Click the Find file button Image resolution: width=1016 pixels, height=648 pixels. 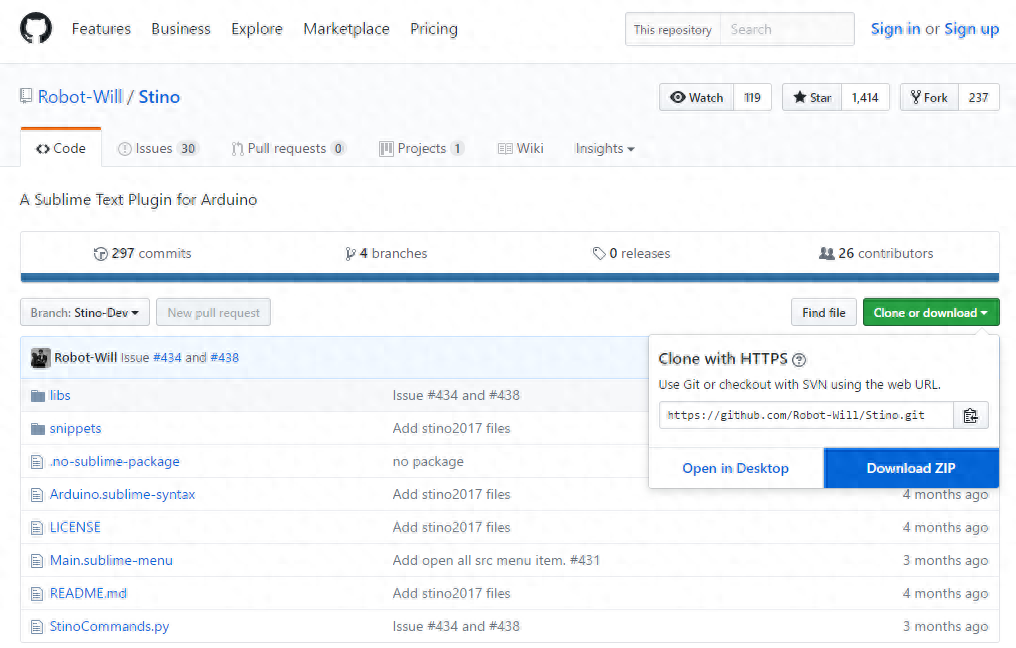[824, 312]
